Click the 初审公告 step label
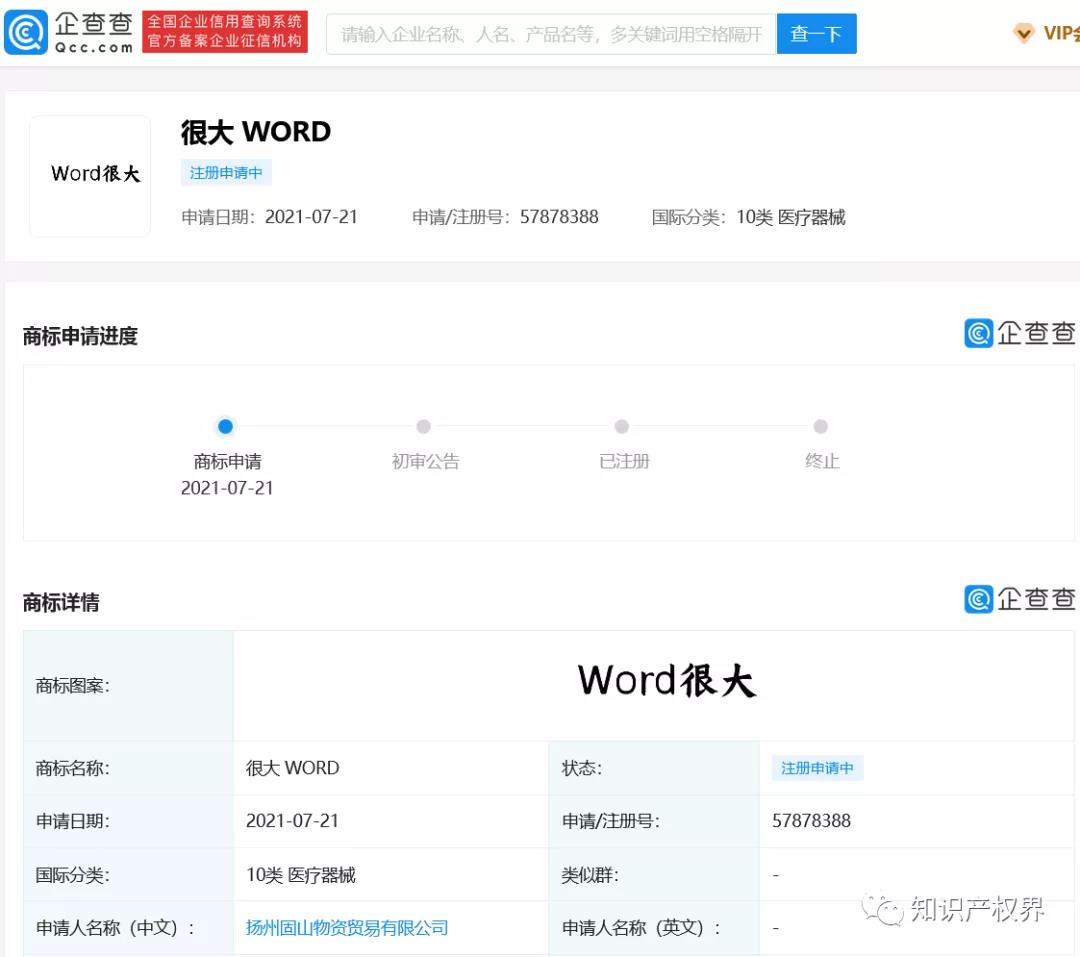 (425, 461)
